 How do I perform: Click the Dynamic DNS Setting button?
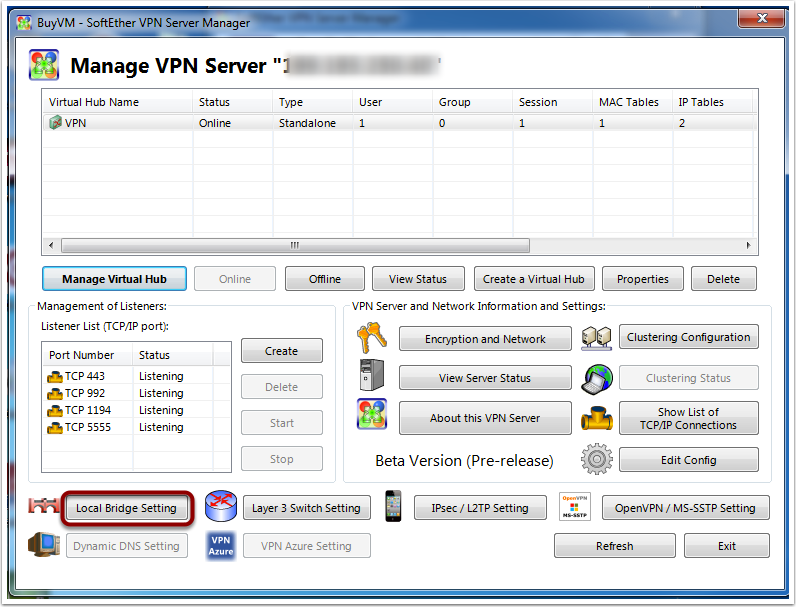coord(126,546)
